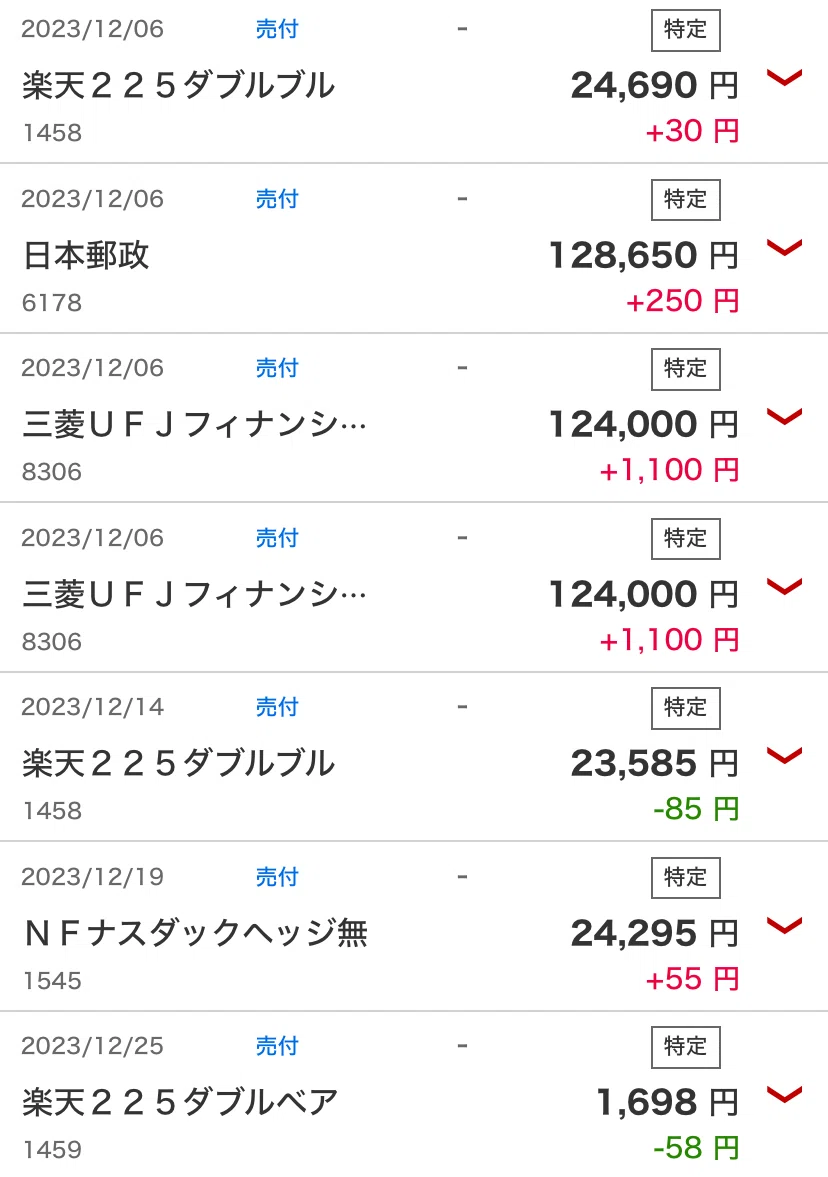
Task: Expand the 楽天225ダブルブル 23,585 円 chevron
Action: pos(784,755)
